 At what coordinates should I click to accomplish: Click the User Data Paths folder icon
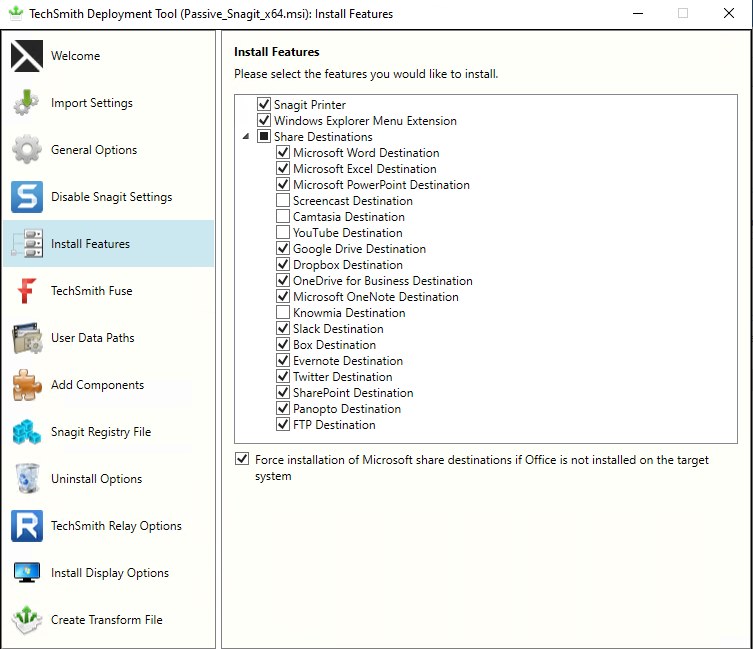pyautogui.click(x=26, y=338)
